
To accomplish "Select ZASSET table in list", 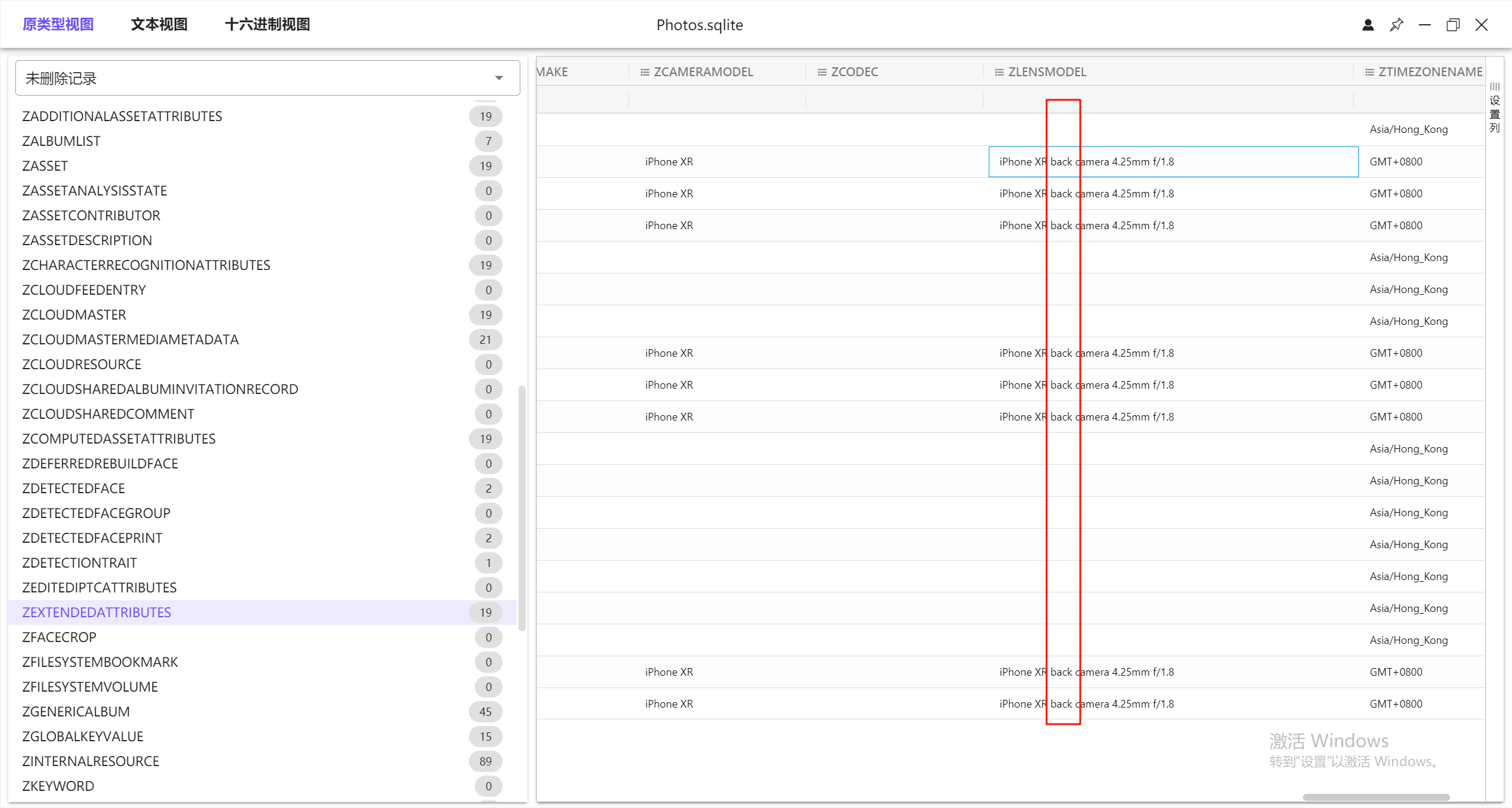I will click(45, 166).
